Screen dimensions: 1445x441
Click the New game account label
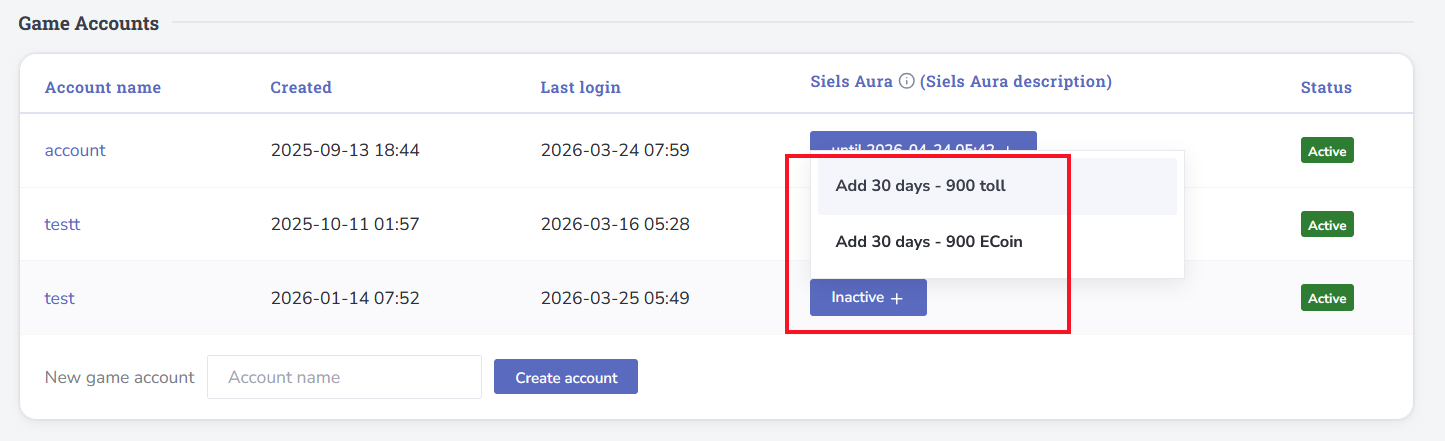(x=120, y=378)
